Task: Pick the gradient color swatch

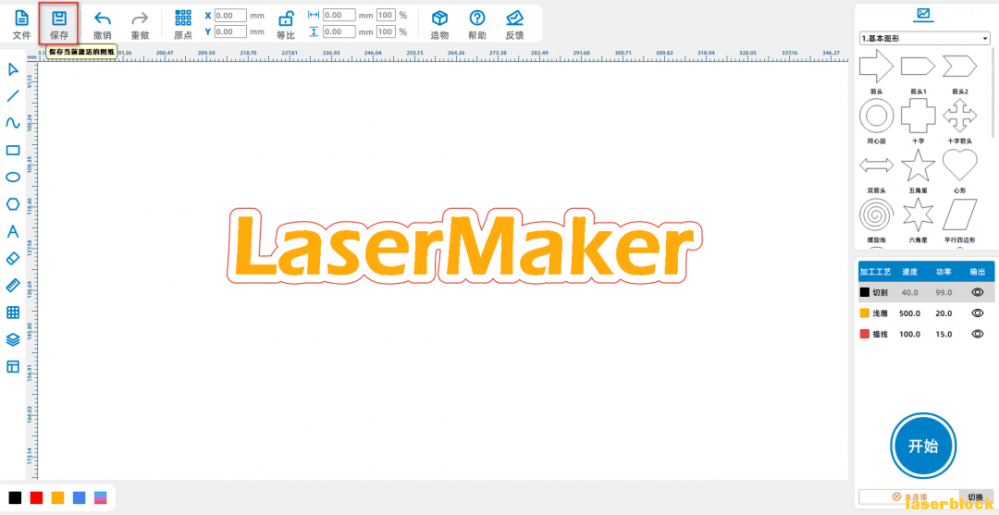Action: tap(101, 497)
